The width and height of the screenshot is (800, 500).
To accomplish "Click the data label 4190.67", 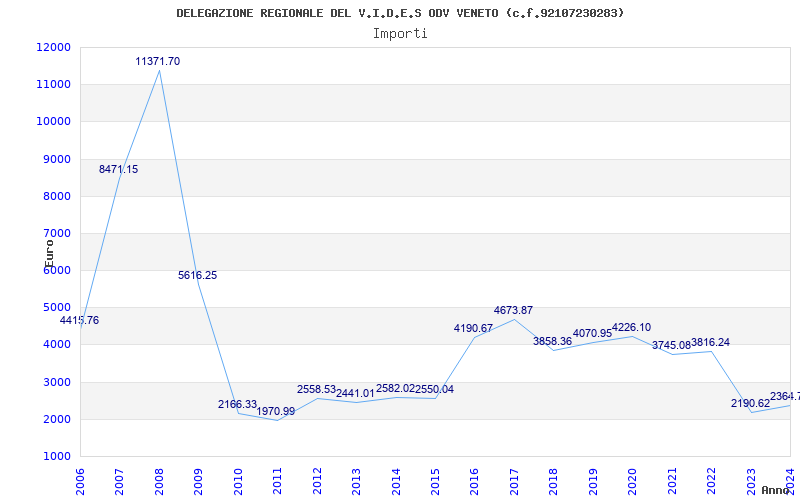I will click(473, 328).
